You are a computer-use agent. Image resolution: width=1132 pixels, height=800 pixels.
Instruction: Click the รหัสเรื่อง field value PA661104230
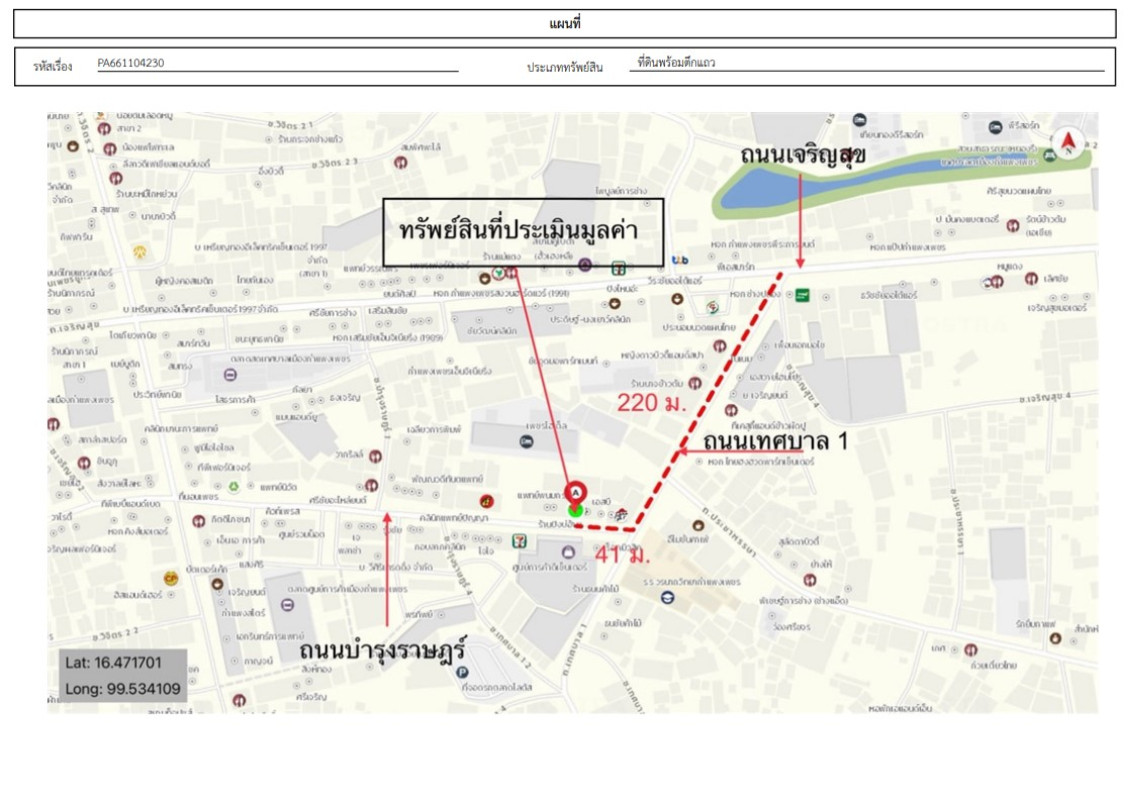(131, 63)
